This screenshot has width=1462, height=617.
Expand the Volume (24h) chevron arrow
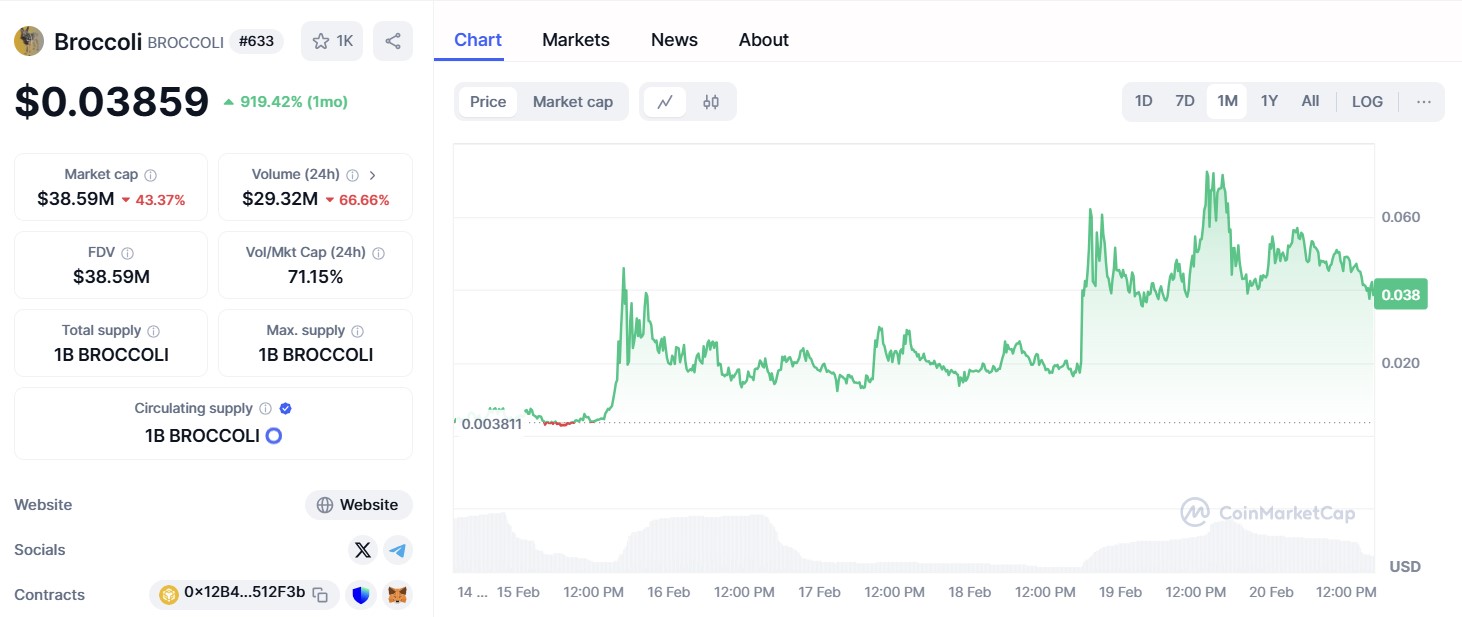pos(373,175)
